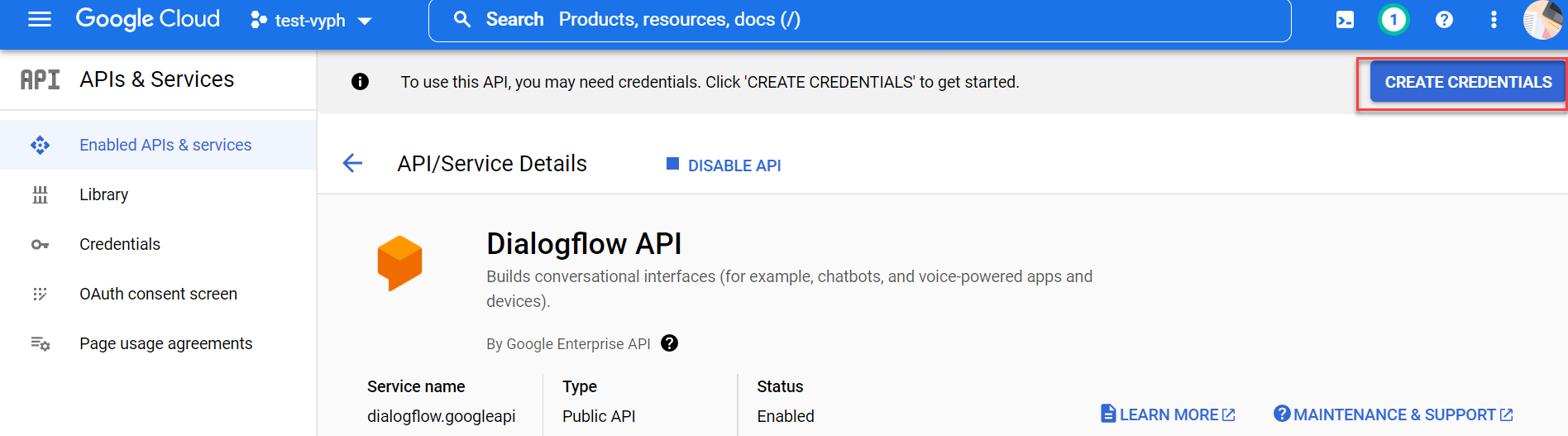The height and width of the screenshot is (436, 1568).
Task: Open the hamburger navigation menu
Action: point(40,19)
